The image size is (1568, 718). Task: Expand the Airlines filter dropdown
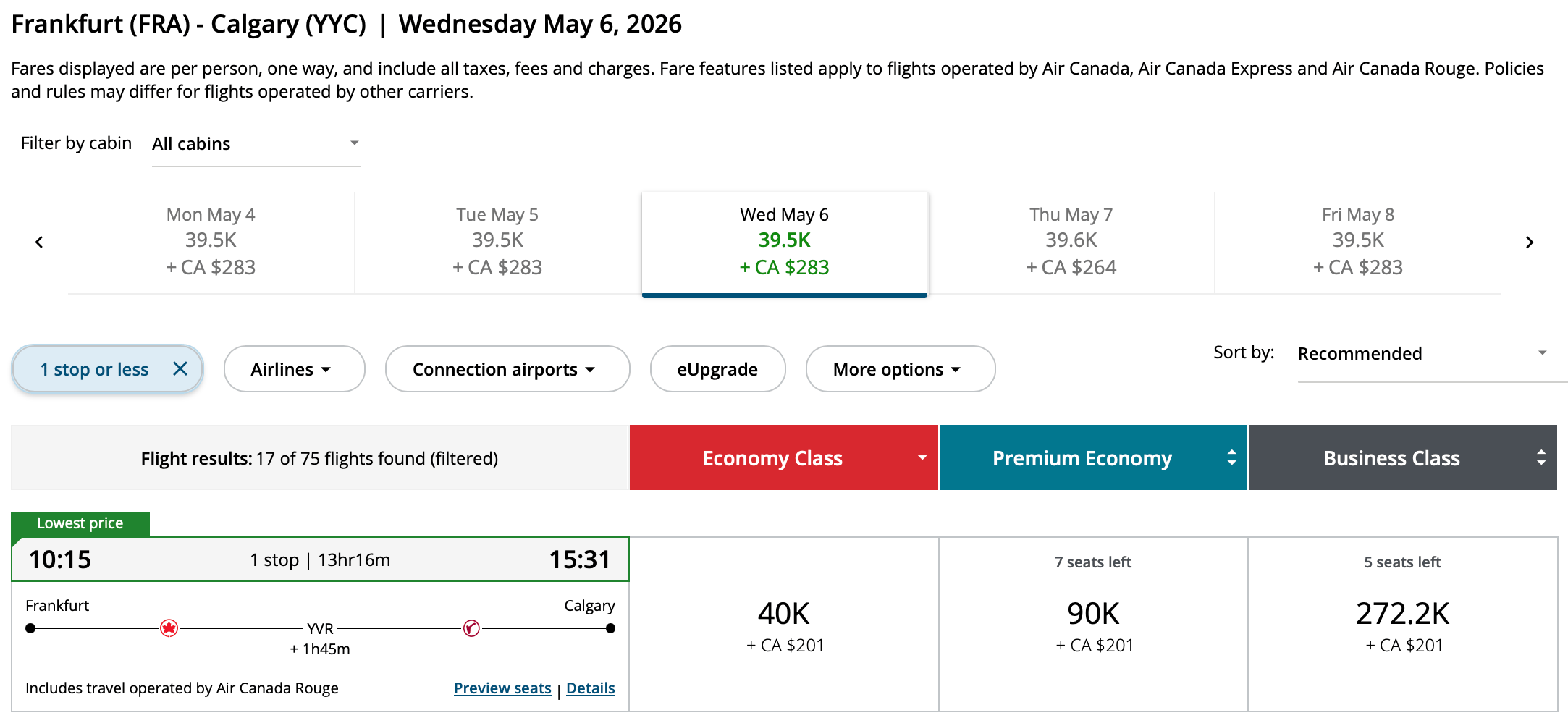(x=294, y=369)
